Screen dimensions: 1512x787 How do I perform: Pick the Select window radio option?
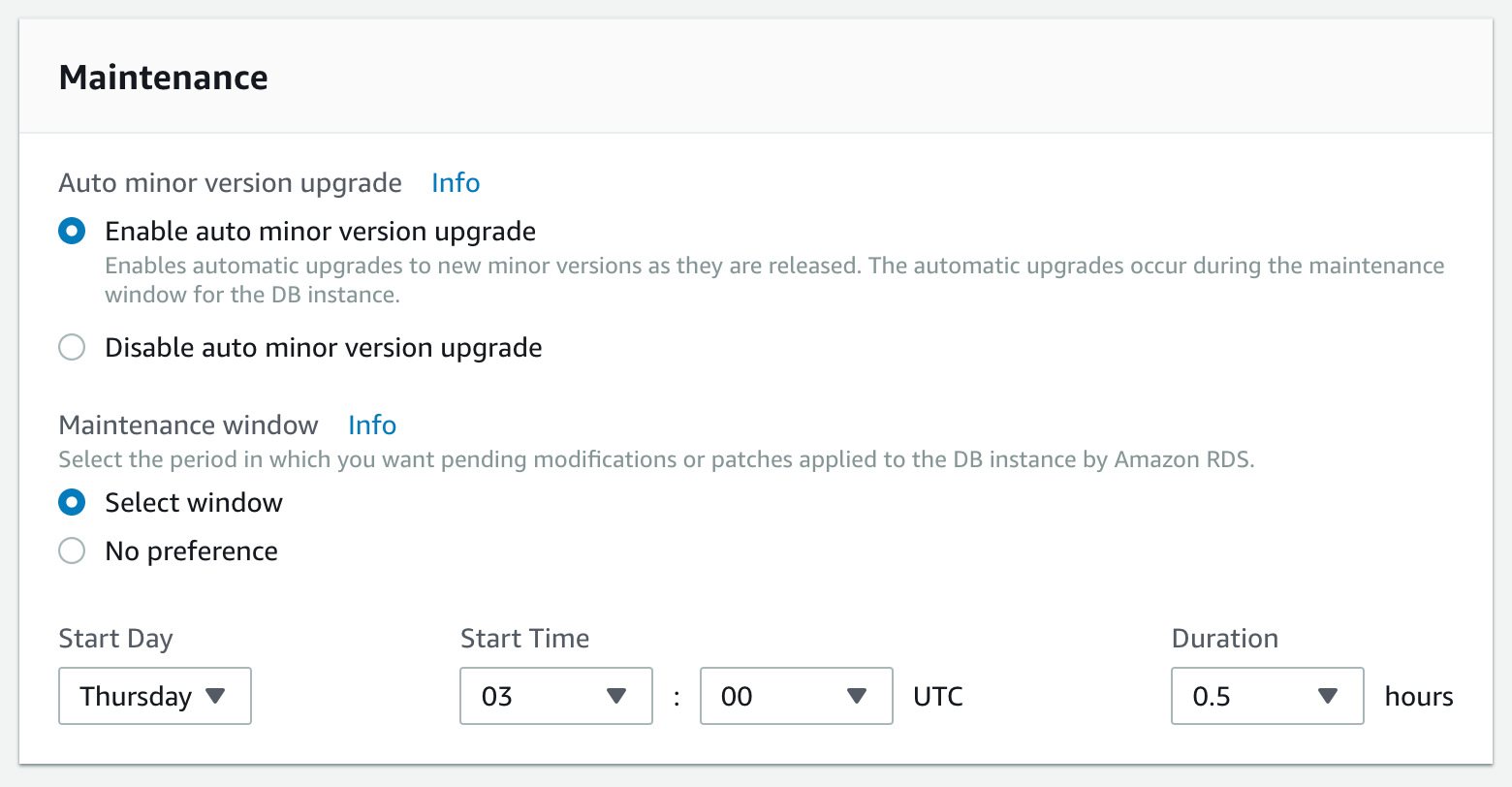(x=72, y=503)
